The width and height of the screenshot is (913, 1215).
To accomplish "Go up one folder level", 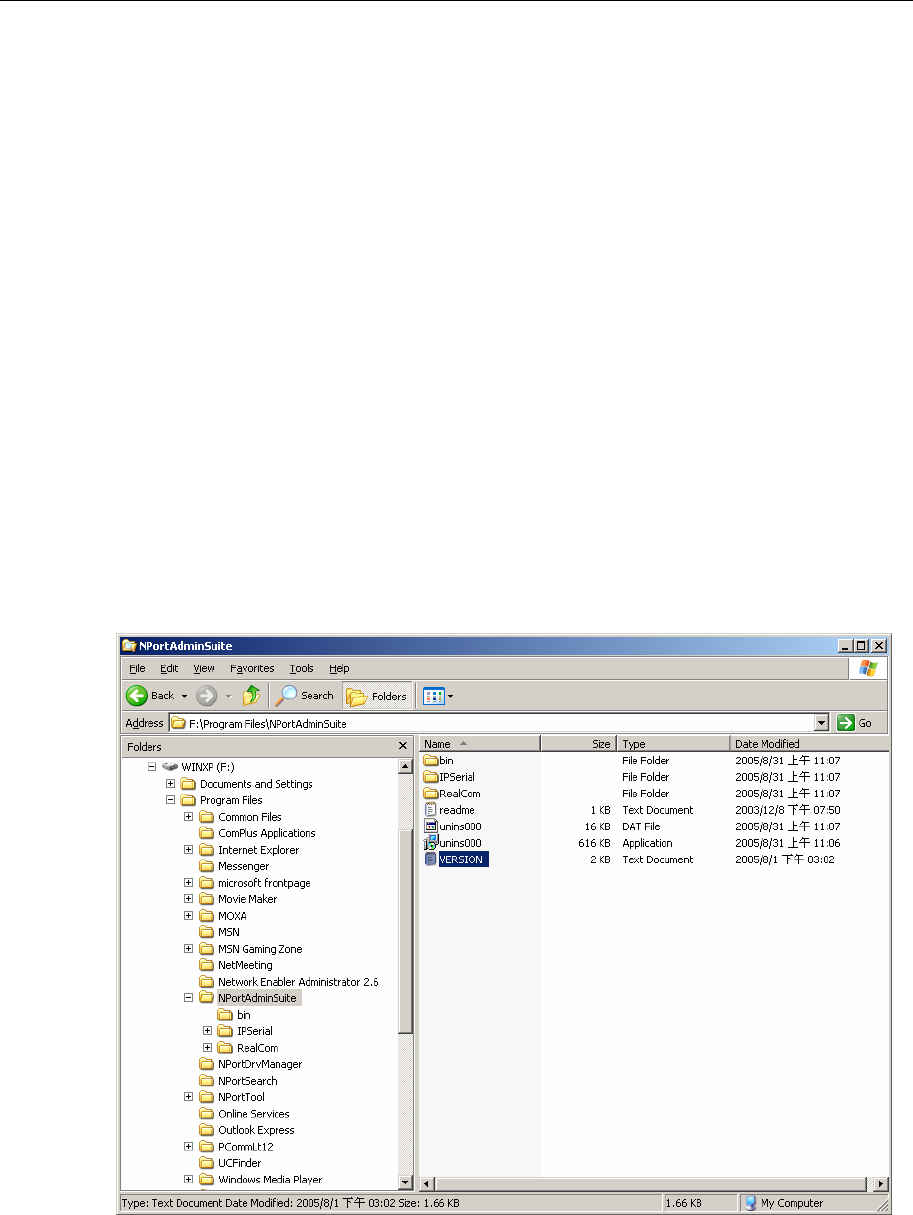I will 252,695.
